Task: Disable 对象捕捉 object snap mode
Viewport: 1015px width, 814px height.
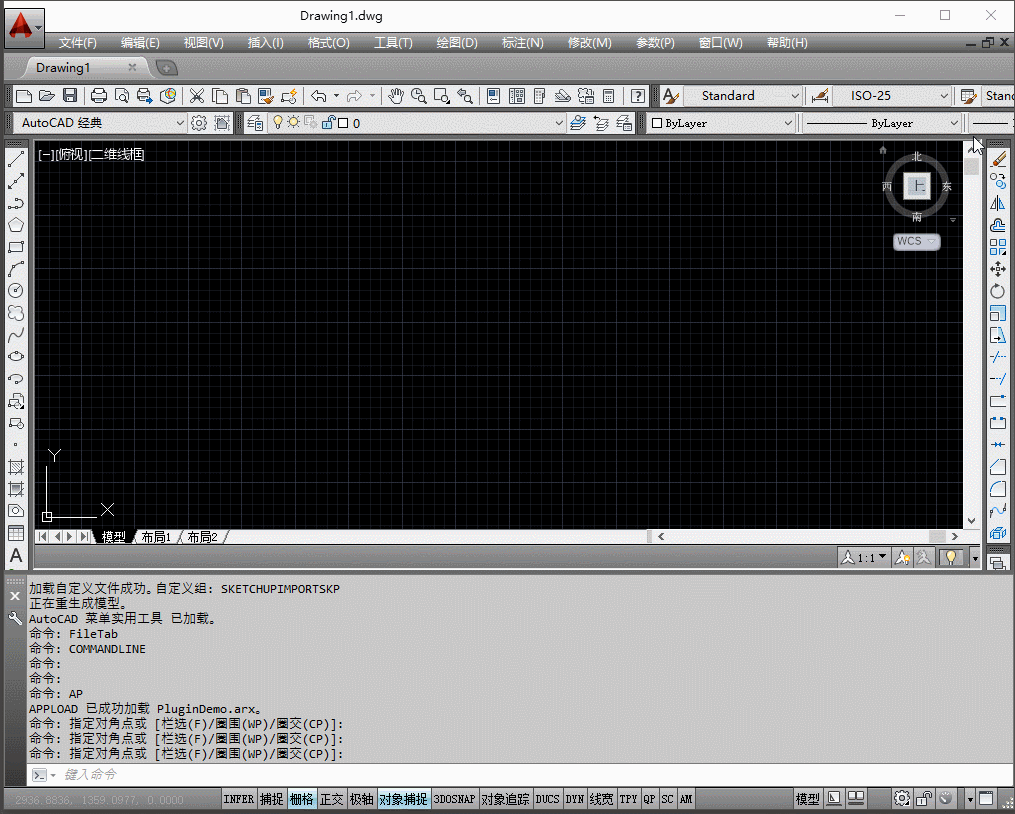Action: [403, 799]
